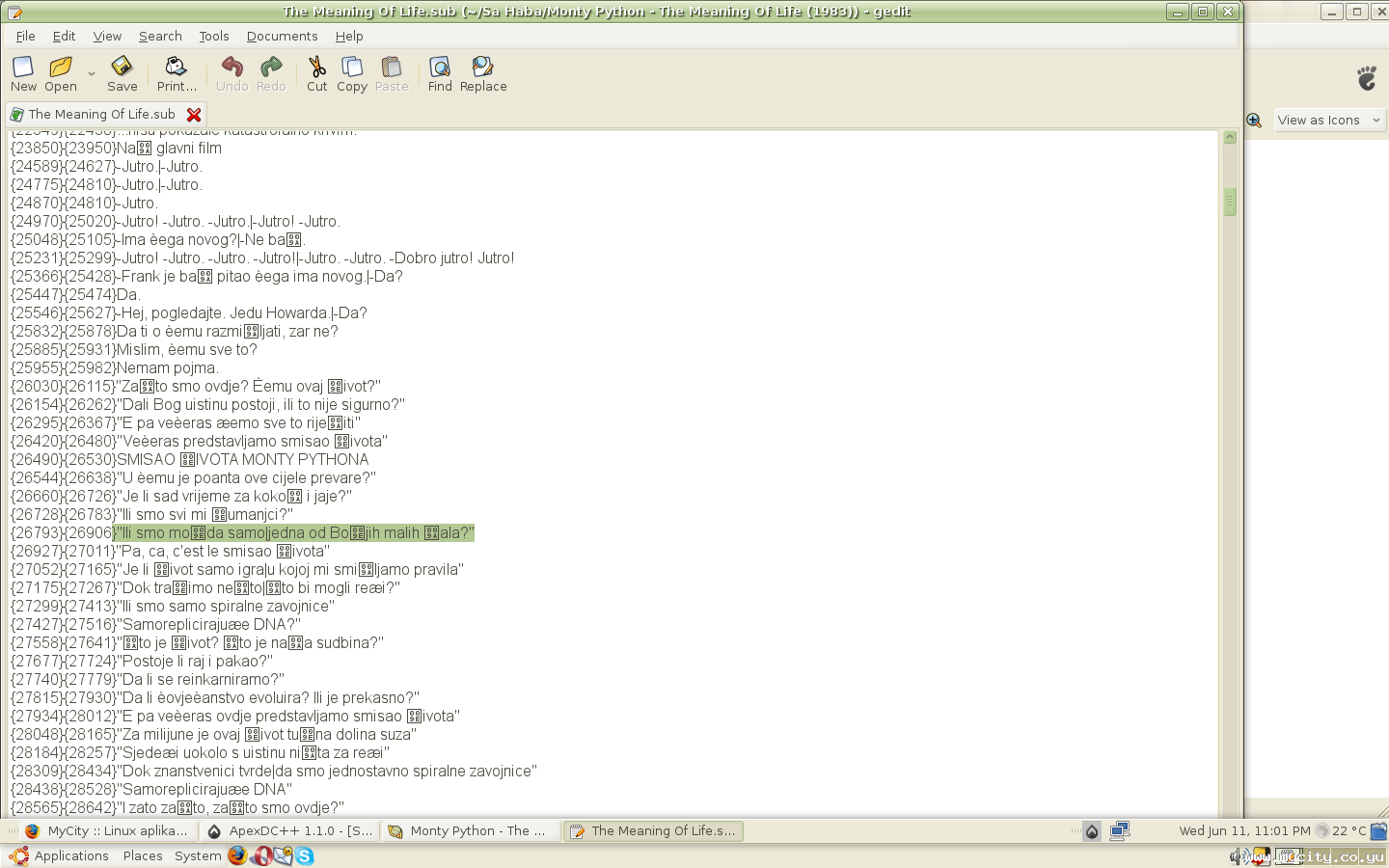Open the Applications panel menu
The height and width of the screenshot is (868, 1389).
[x=71, y=855]
